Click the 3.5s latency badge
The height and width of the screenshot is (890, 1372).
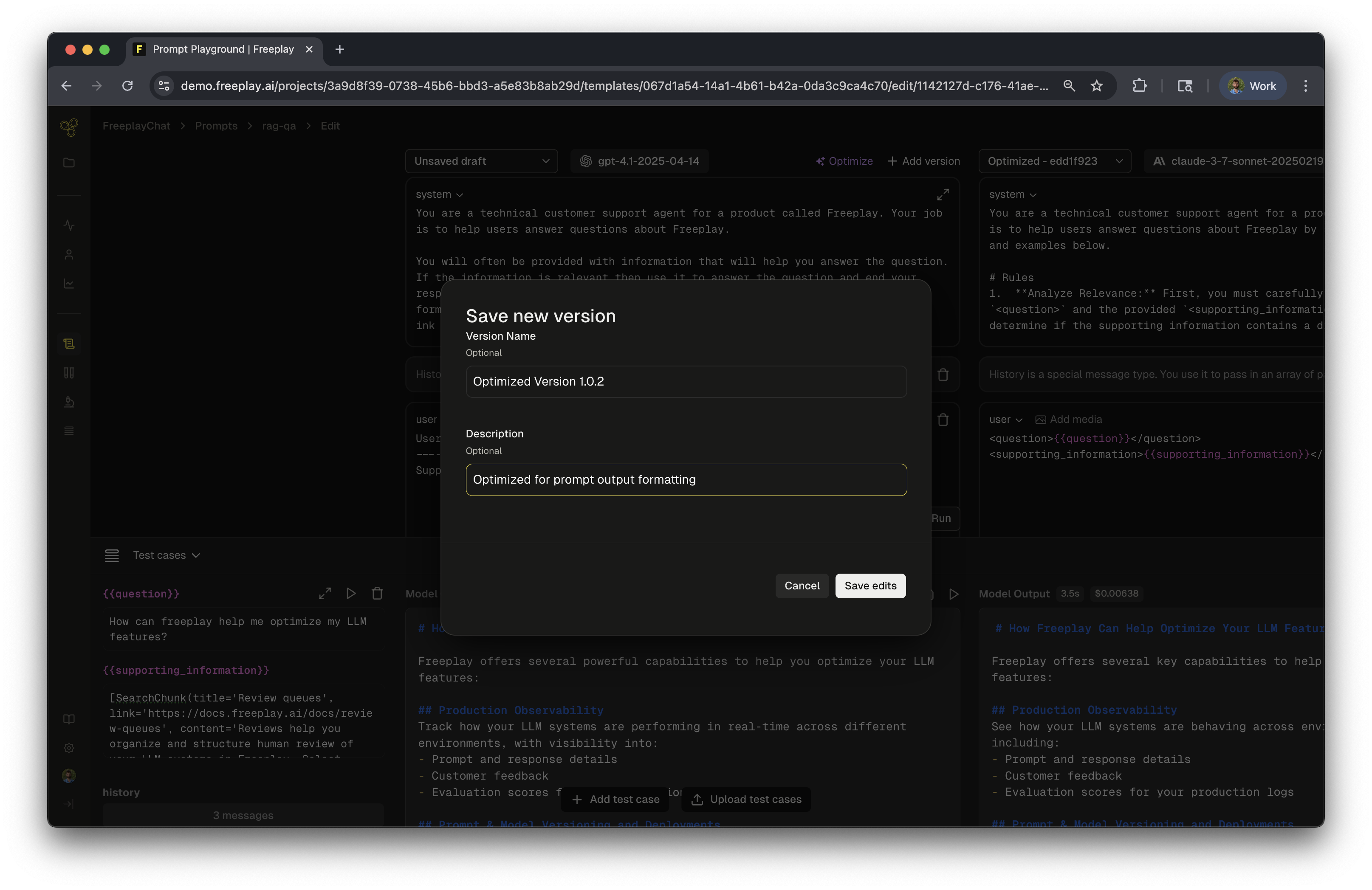point(1070,594)
